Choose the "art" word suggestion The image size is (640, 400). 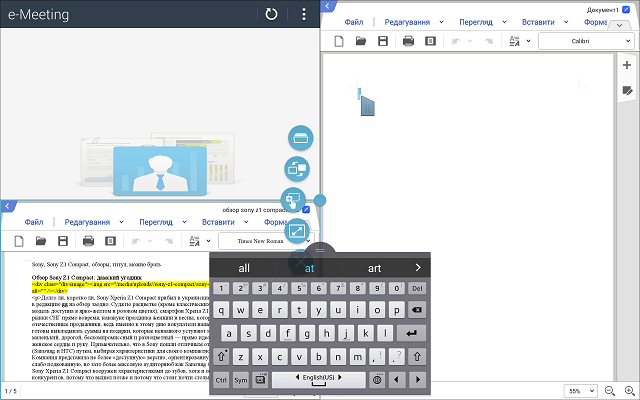pyautogui.click(x=374, y=268)
